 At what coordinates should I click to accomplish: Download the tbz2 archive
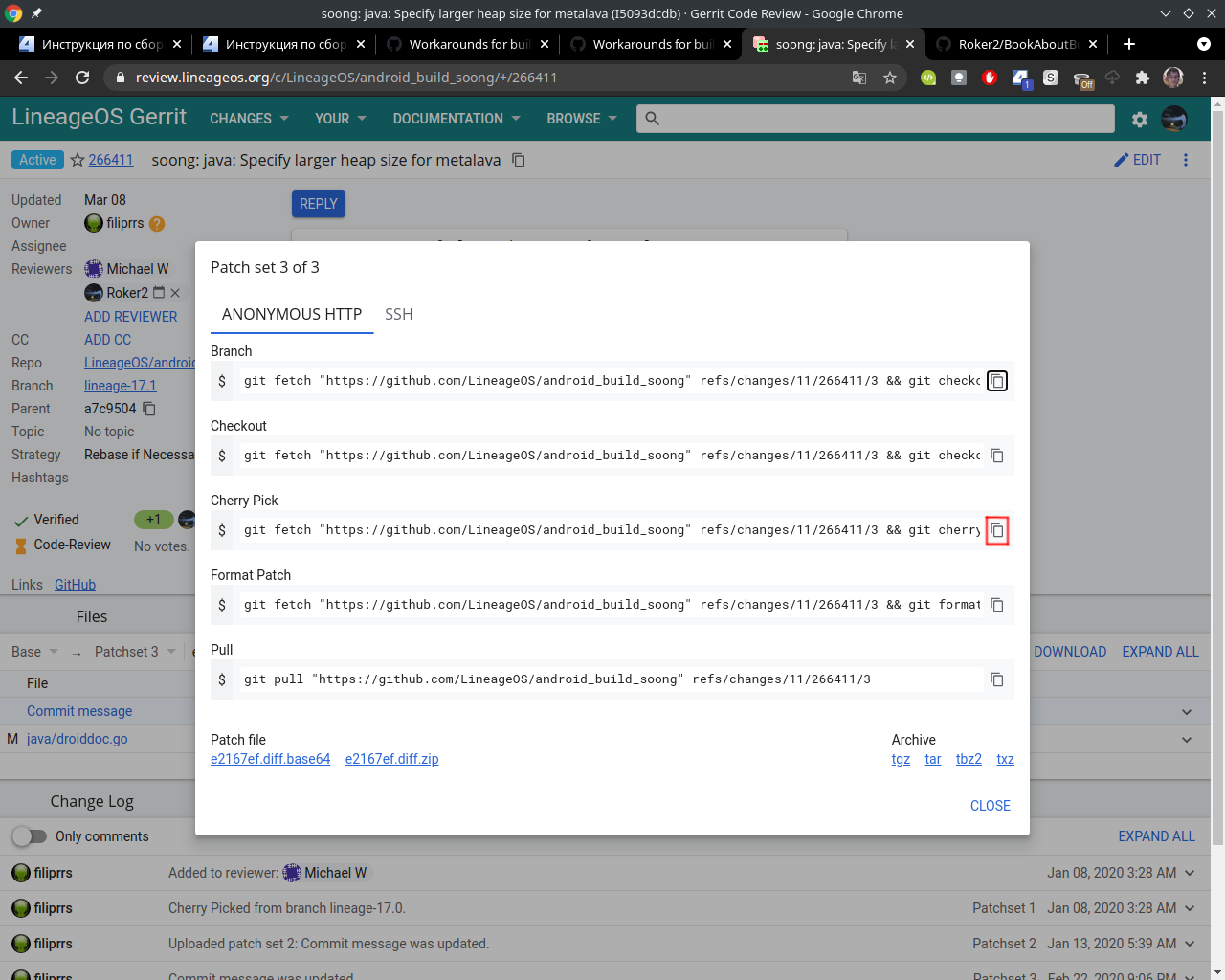(x=969, y=759)
